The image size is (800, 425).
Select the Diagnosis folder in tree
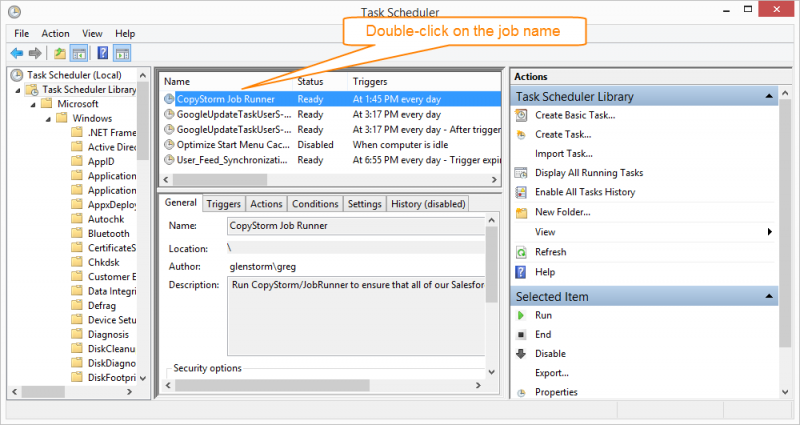pos(108,335)
